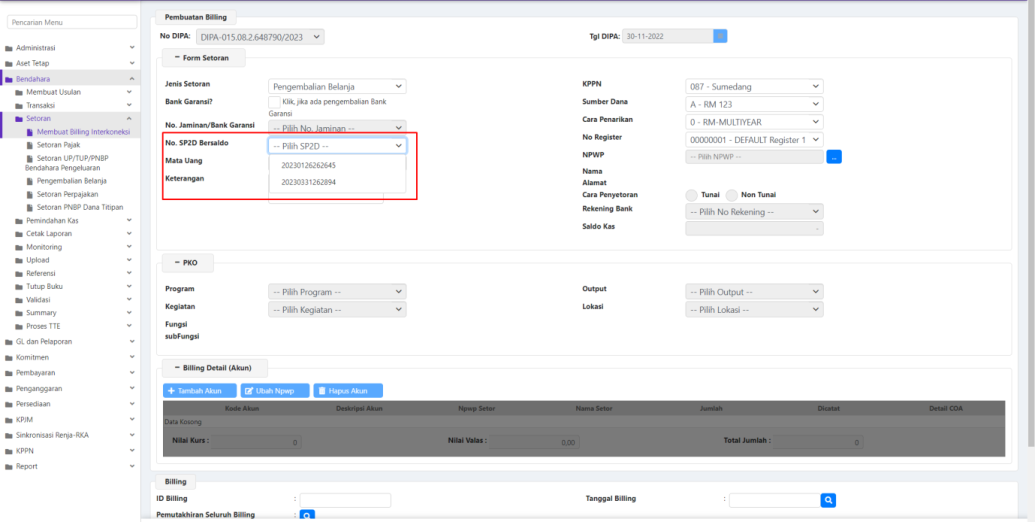This screenshot has height=522, width=1035.
Task: Select the Non Tunai radio button
Action: 733,194
